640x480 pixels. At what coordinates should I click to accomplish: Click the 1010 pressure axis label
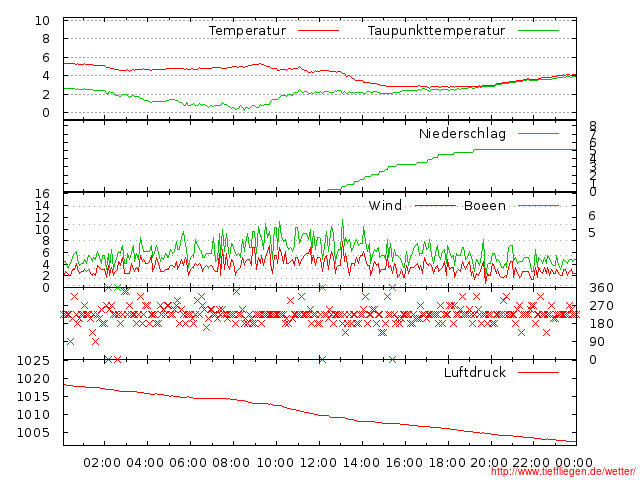point(33,415)
